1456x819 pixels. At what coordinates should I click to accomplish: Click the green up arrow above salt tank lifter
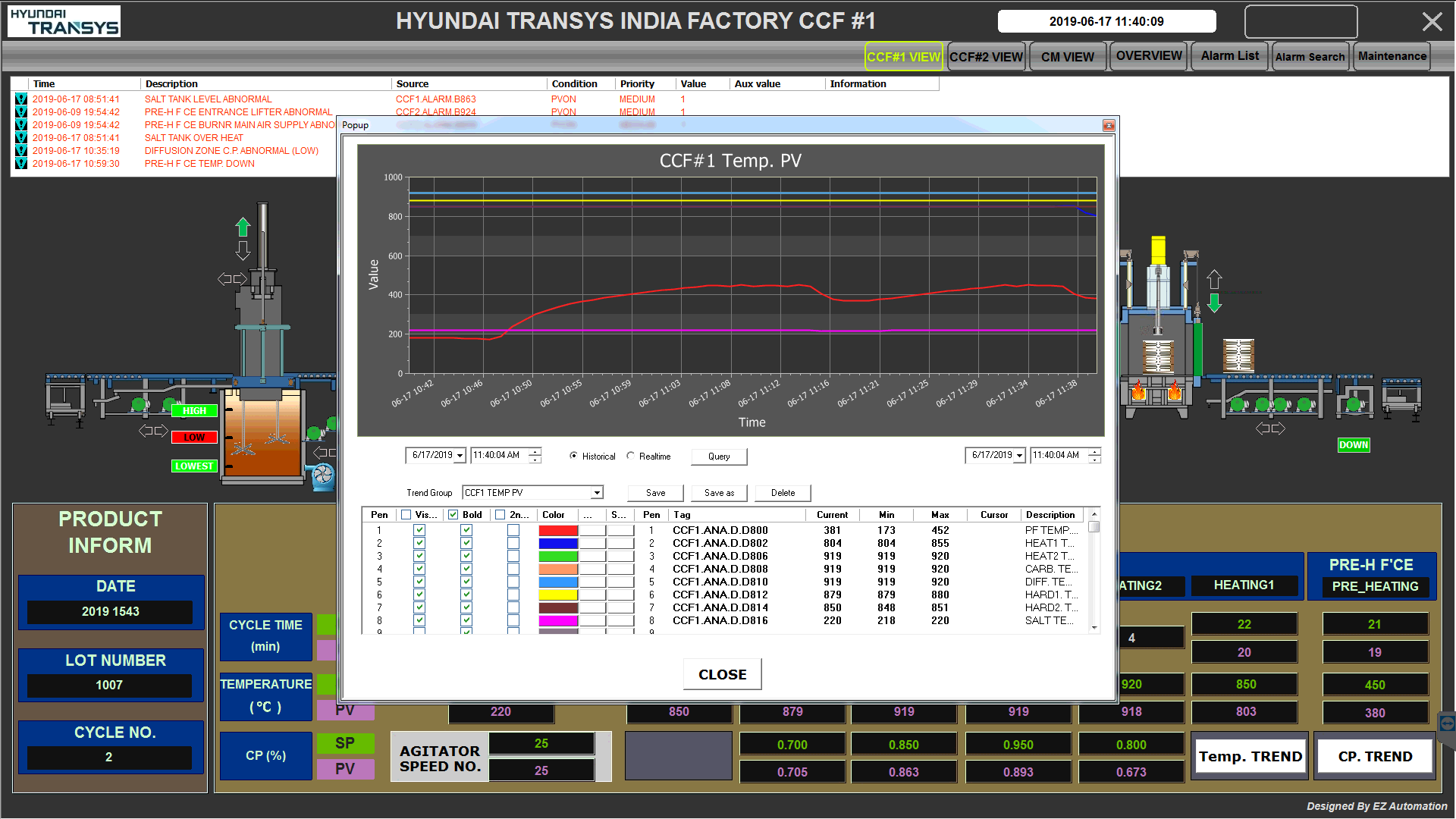[x=243, y=227]
